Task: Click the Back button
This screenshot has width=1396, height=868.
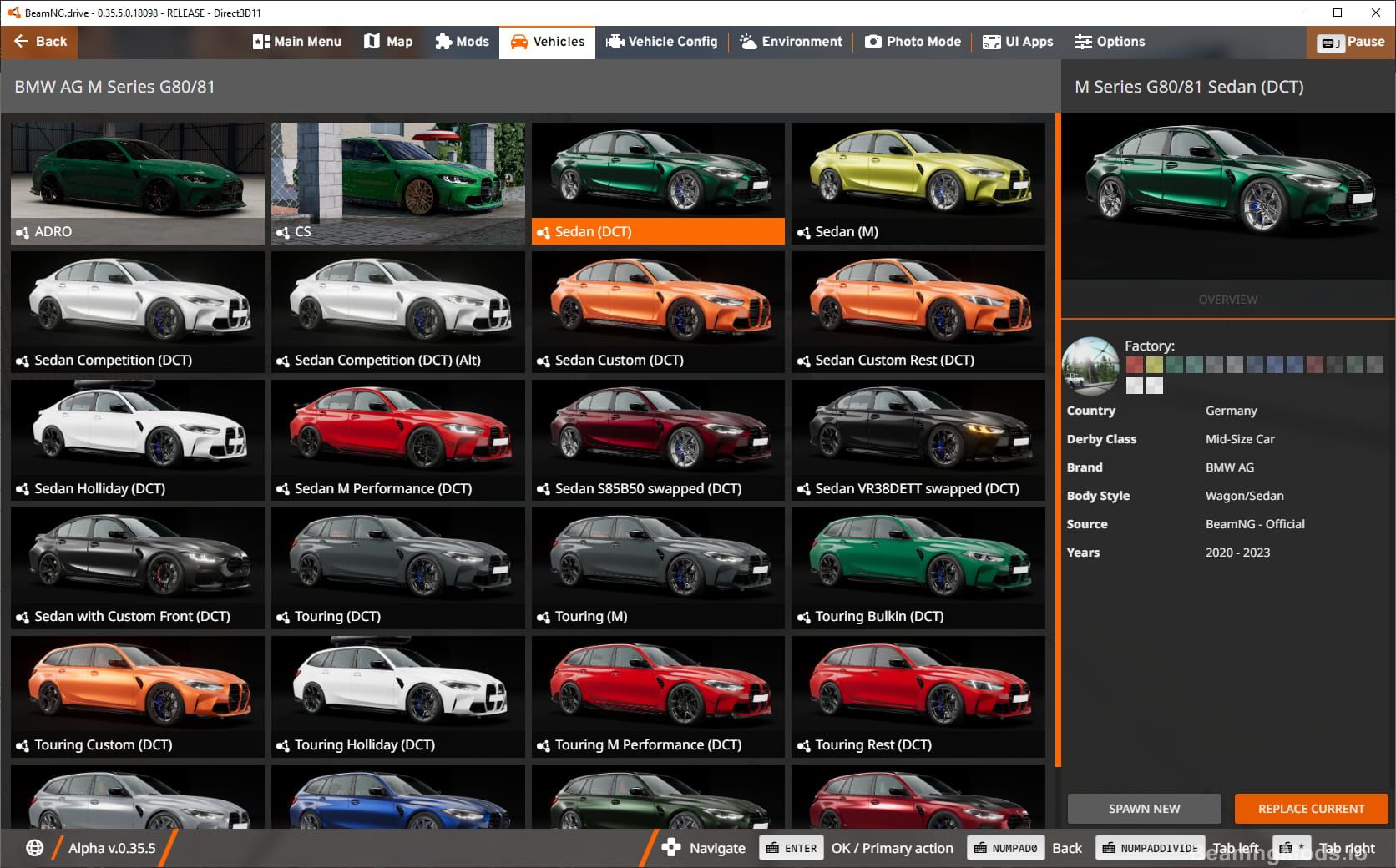Action: (39, 42)
